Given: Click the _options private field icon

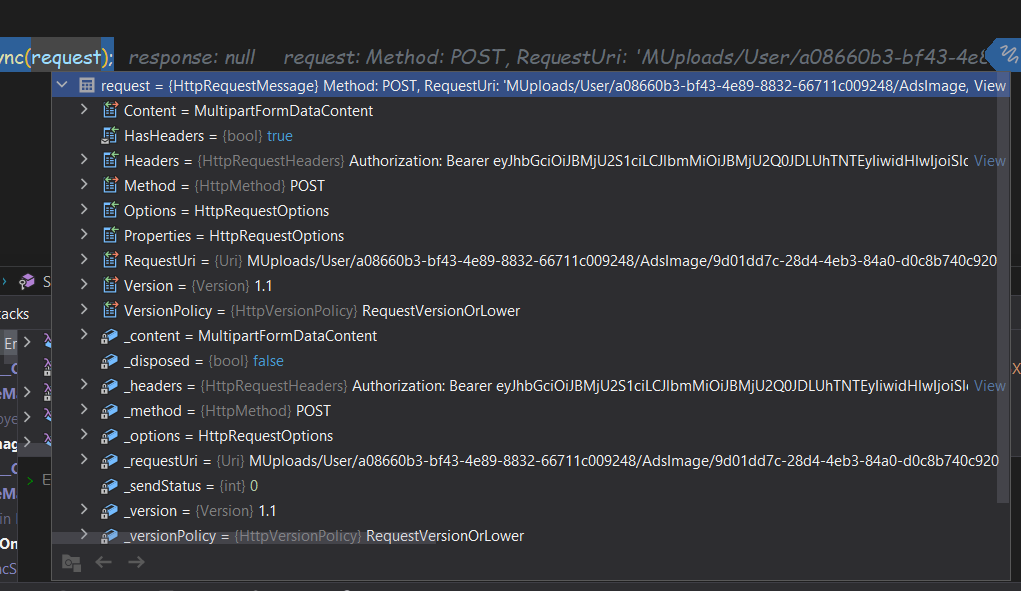Looking at the screenshot, I should click(109, 435).
